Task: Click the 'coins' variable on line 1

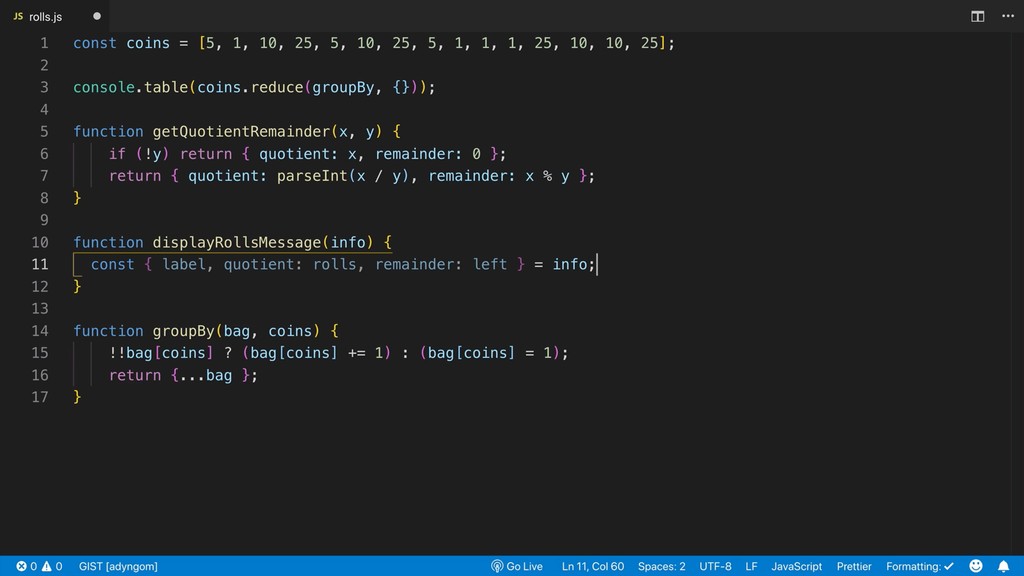Action: point(148,43)
